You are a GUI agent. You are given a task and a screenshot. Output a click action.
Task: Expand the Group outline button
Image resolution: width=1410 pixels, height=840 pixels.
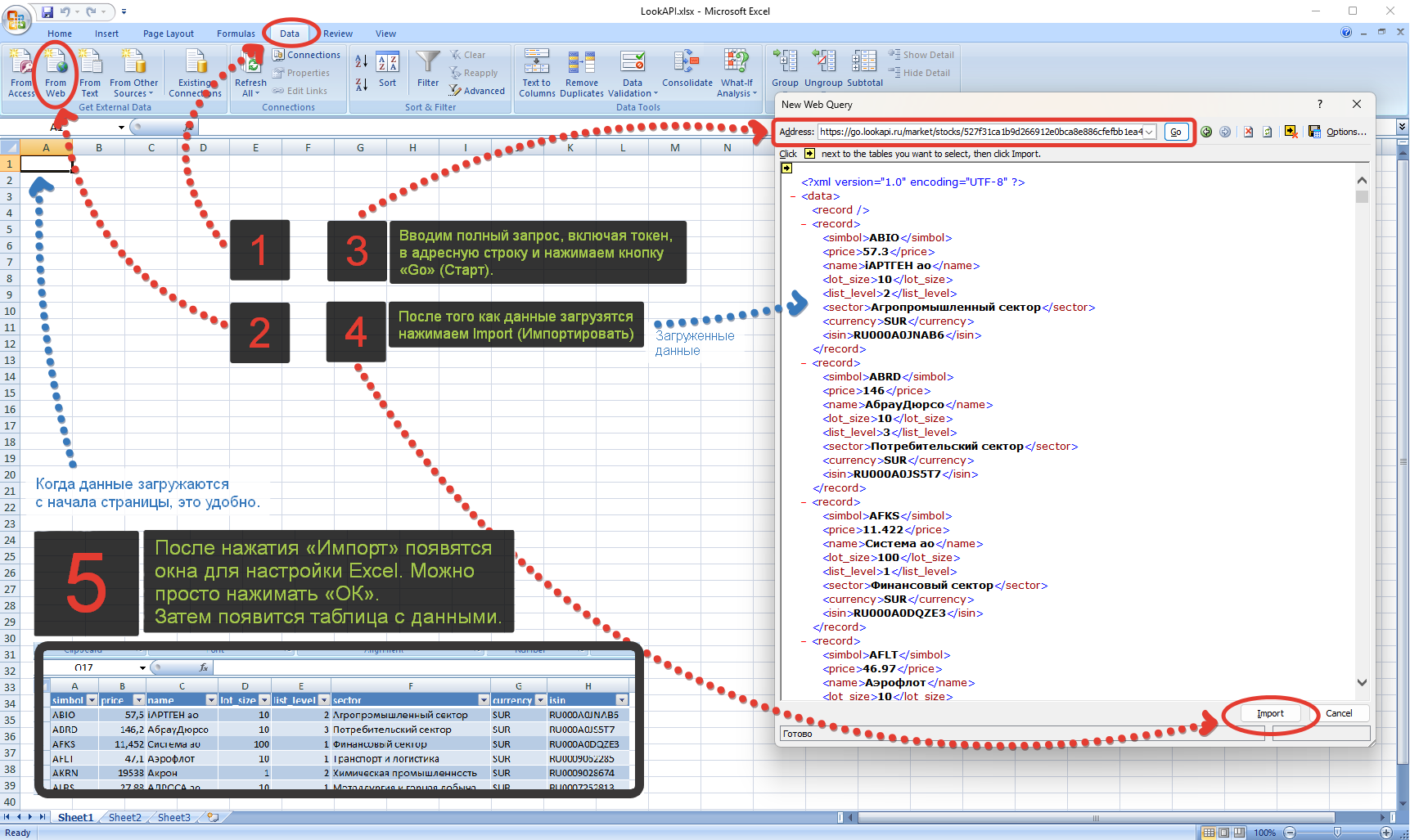(785, 70)
